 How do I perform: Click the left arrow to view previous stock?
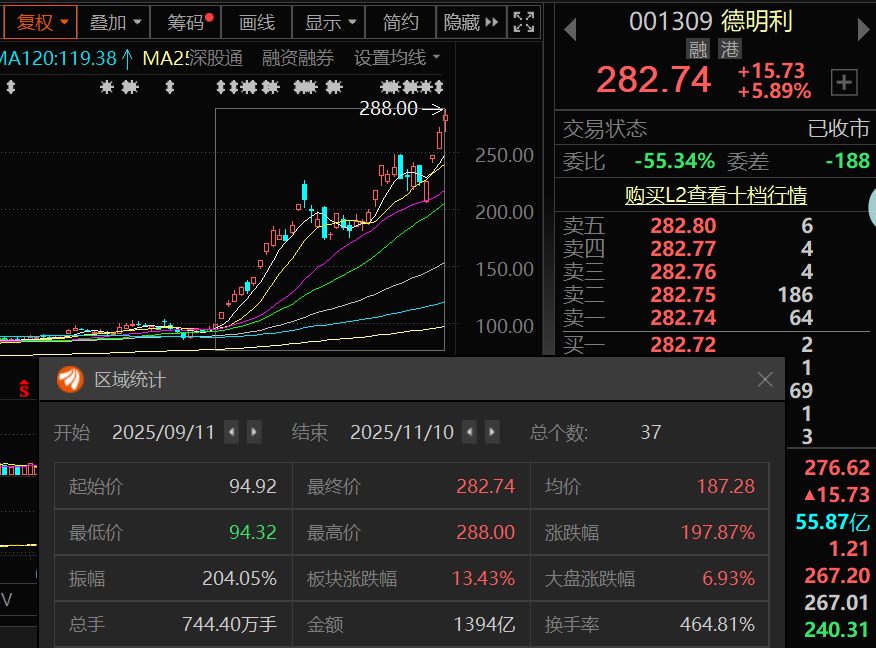click(570, 29)
